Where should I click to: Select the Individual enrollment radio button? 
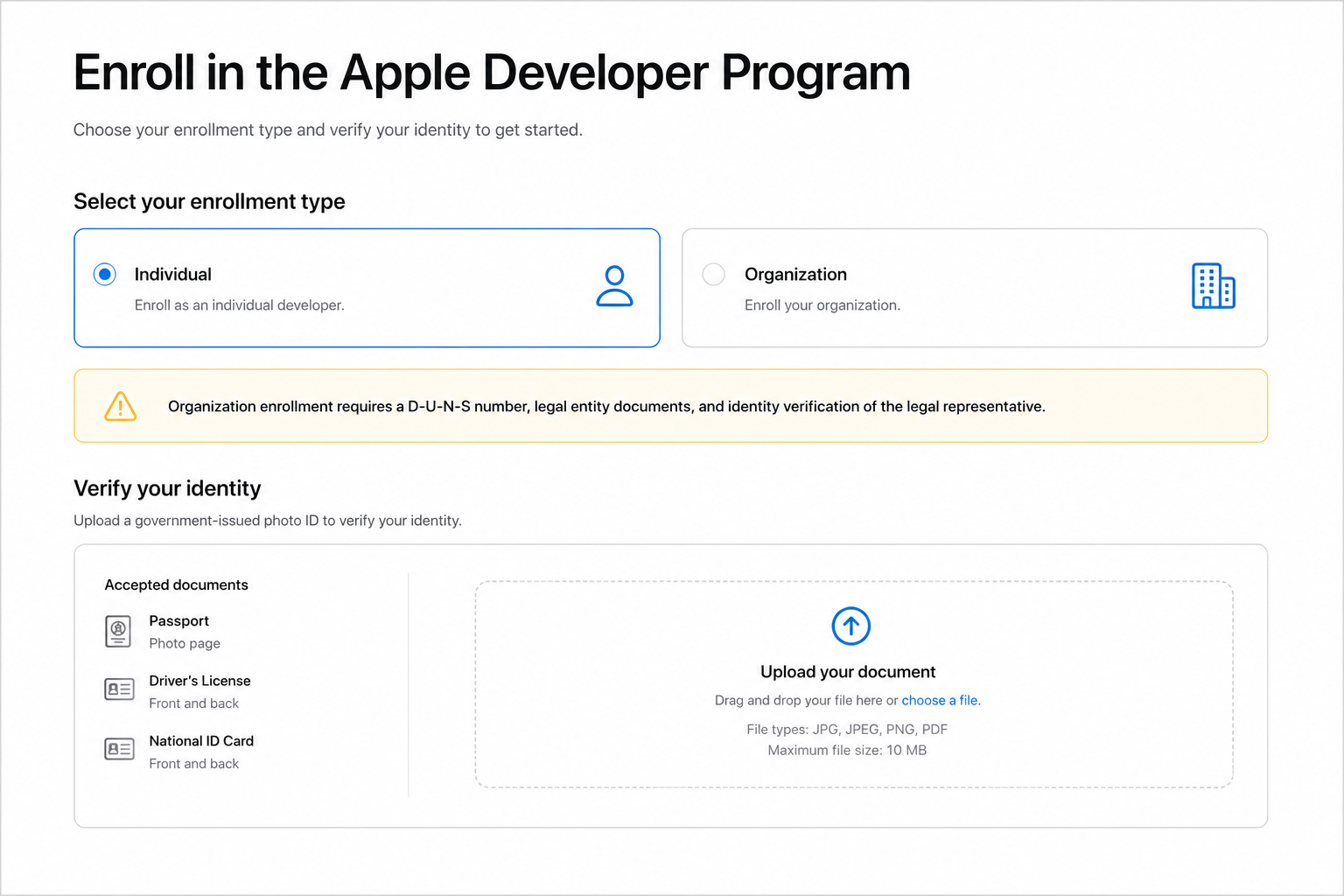click(105, 275)
